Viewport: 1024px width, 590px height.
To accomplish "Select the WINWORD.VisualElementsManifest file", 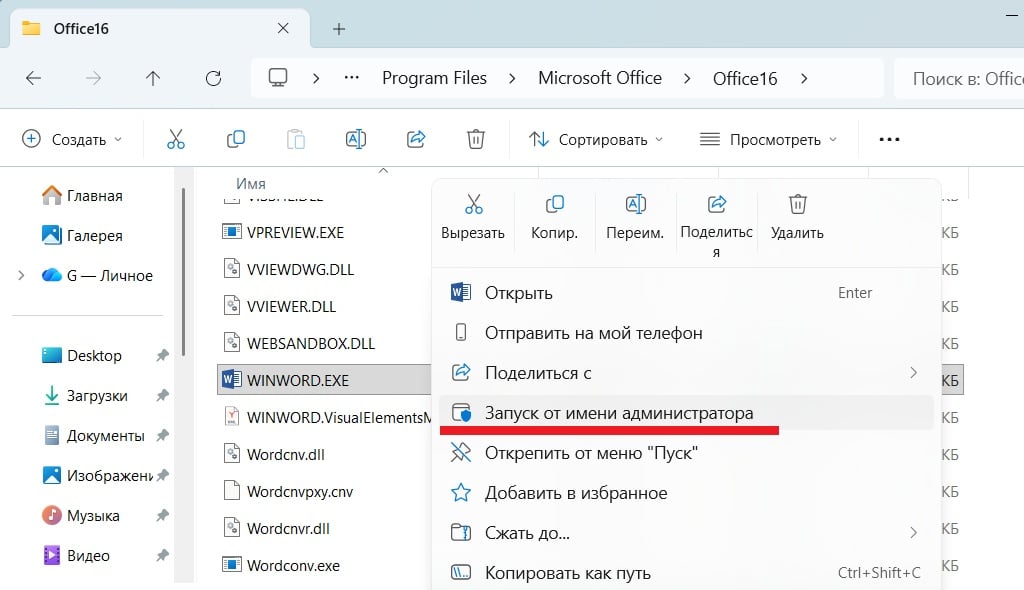I will point(327,418).
